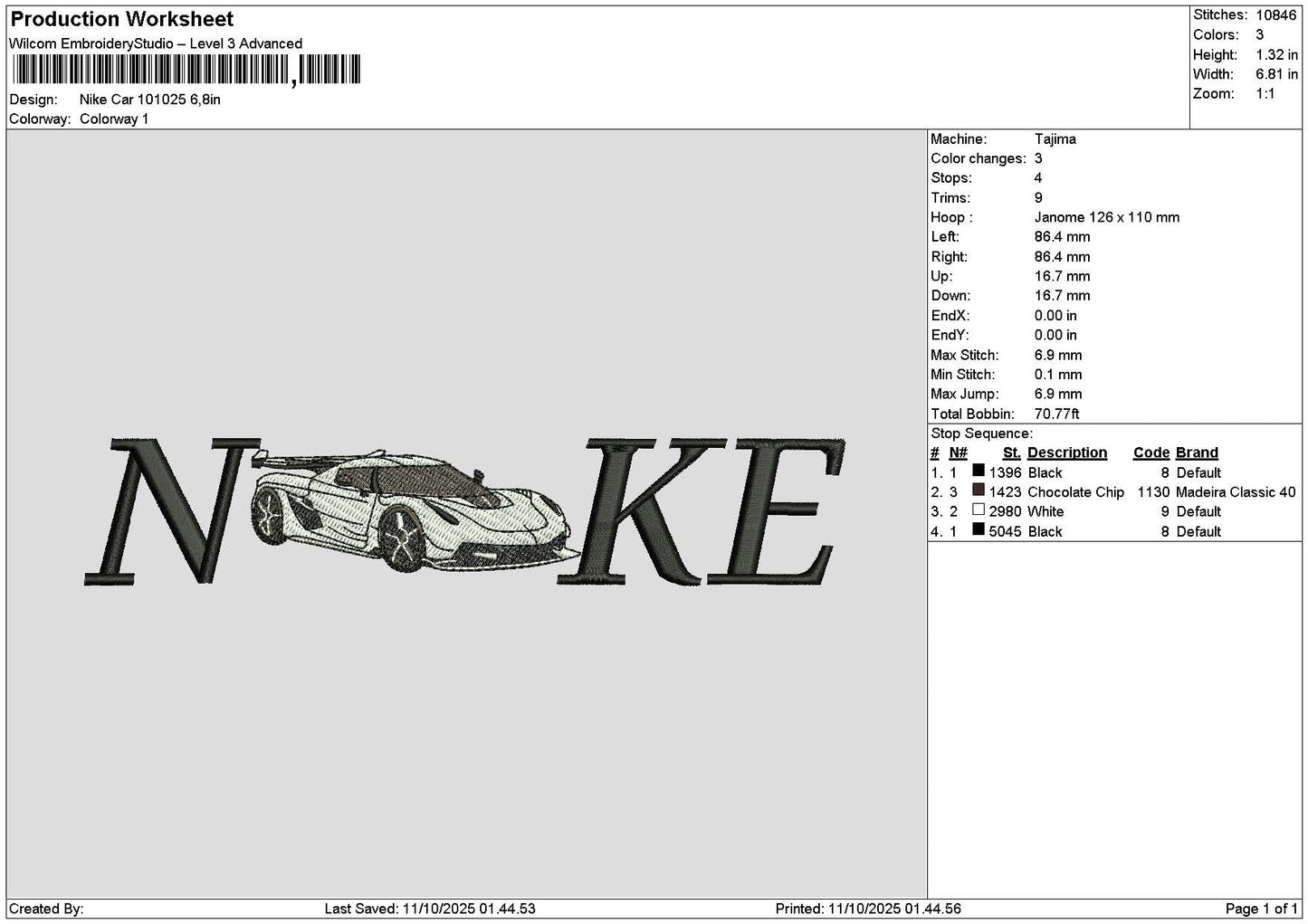Click the Trims value 9
1308x924 pixels.
click(x=1038, y=198)
